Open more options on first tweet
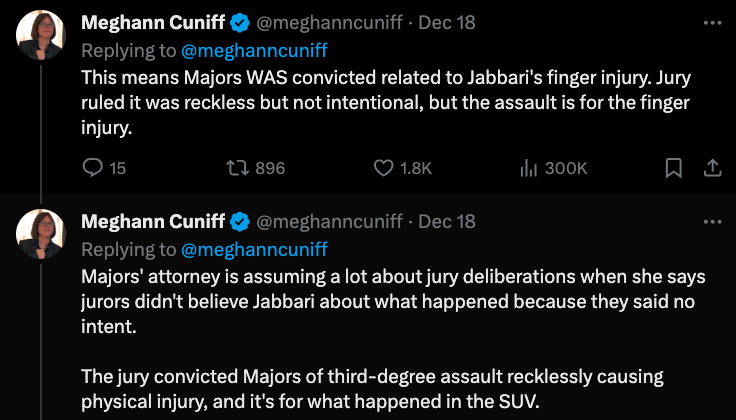 click(712, 22)
